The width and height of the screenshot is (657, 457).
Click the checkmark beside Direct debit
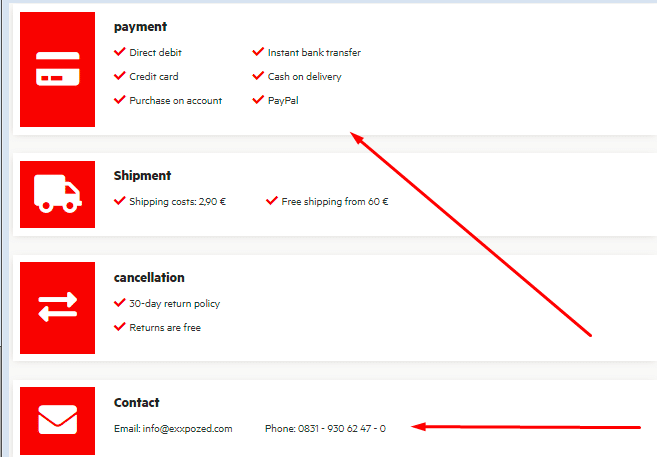click(120, 52)
